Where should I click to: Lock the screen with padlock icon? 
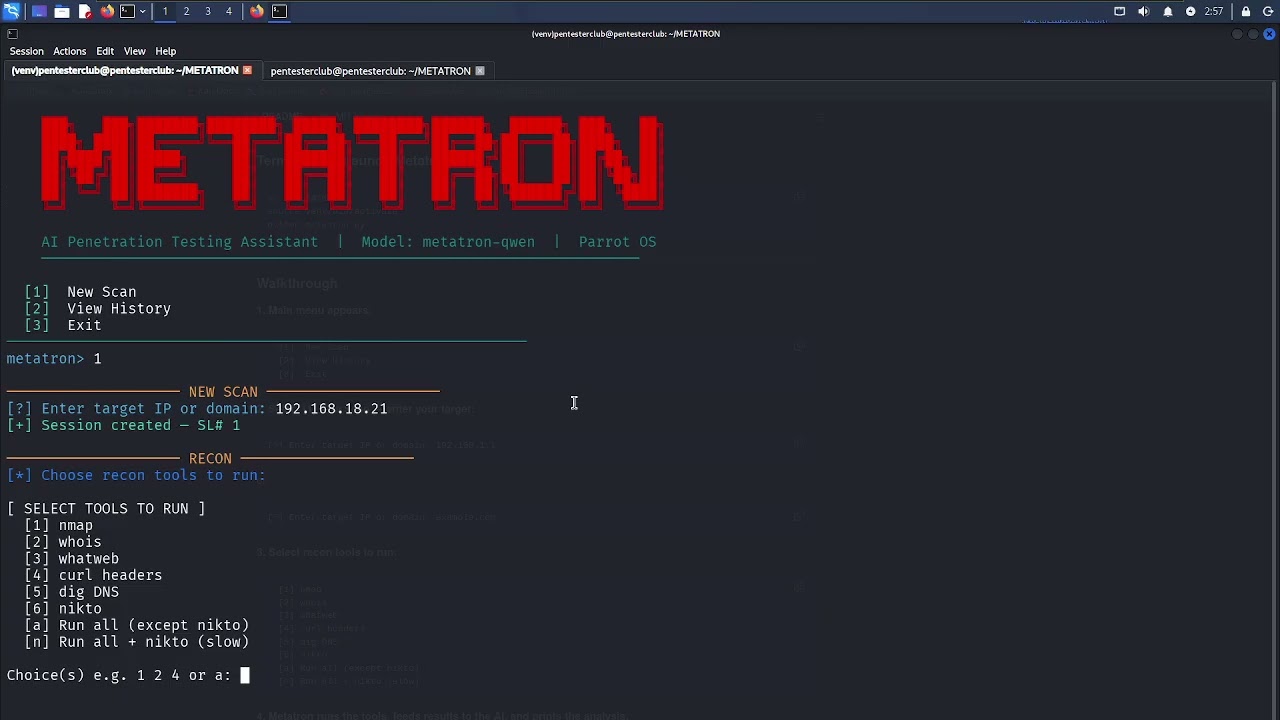(x=1246, y=11)
